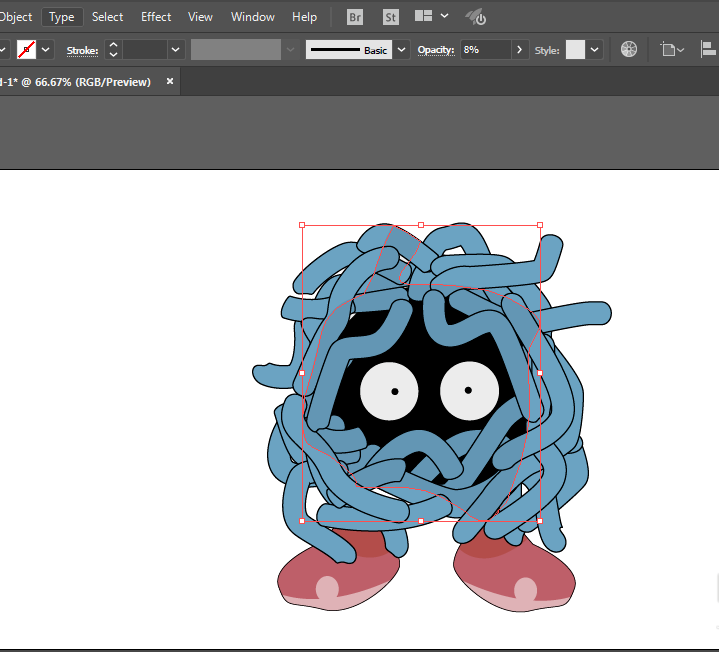Click the graphic Style swatch

click(x=575, y=50)
